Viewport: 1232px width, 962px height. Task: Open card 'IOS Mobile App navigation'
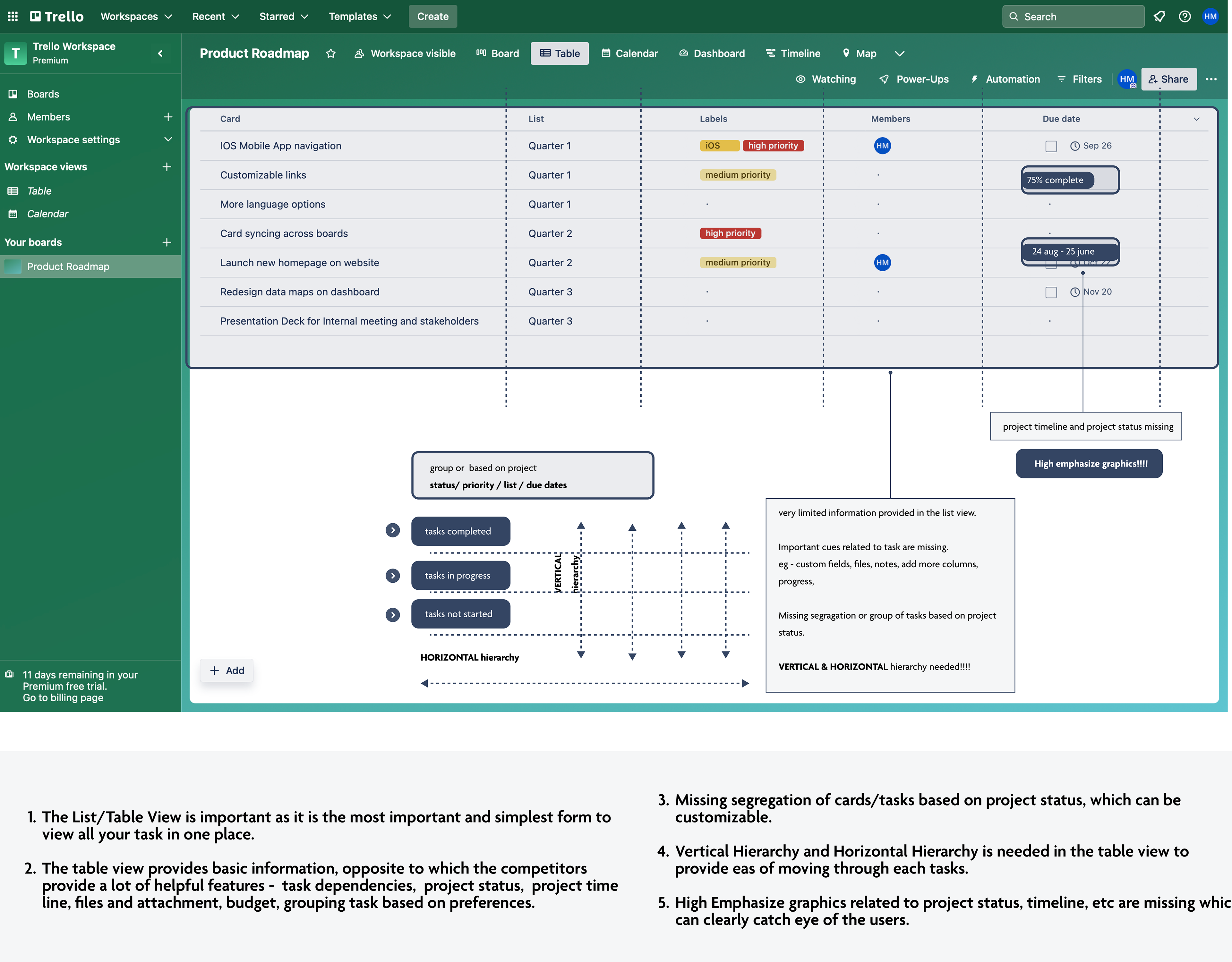[280, 146]
